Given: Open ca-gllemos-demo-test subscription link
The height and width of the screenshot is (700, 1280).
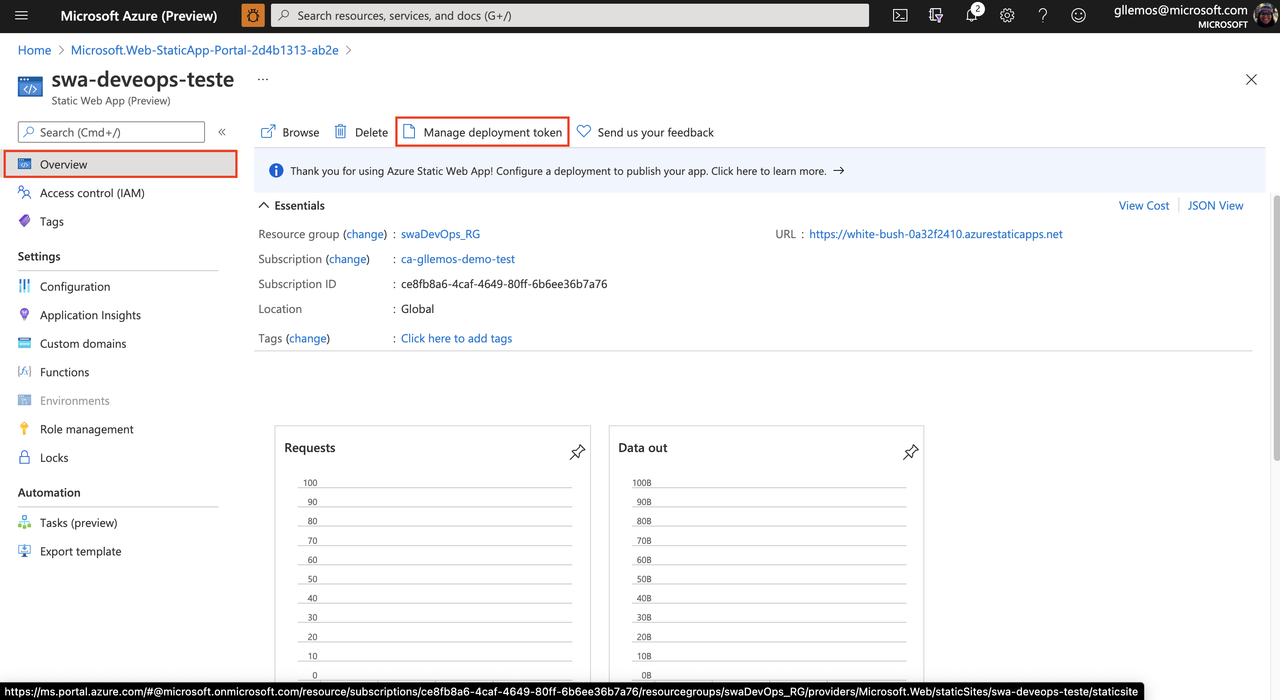Looking at the screenshot, I should pyautogui.click(x=458, y=259).
